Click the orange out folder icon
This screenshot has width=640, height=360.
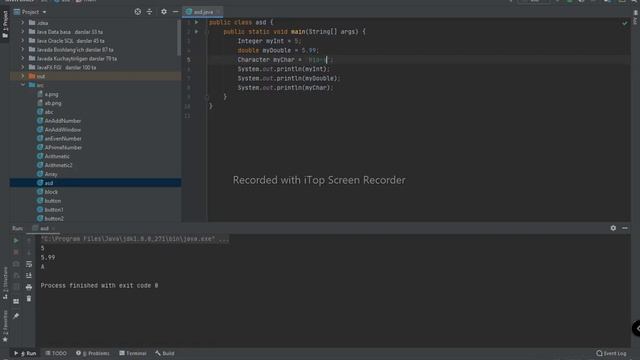[x=32, y=76]
